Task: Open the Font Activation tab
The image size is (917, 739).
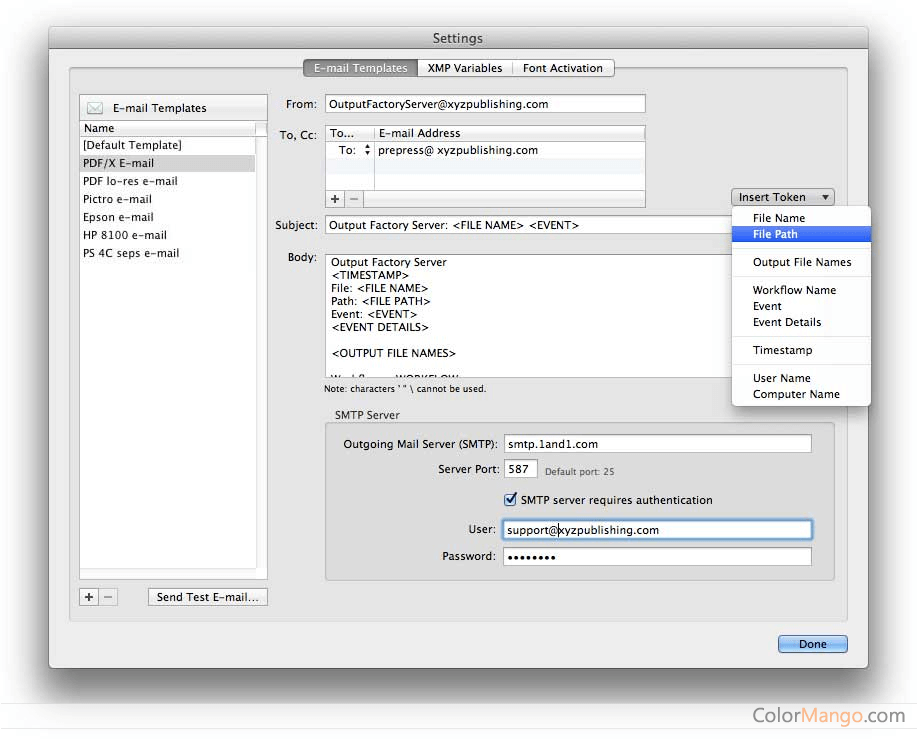Action: (x=563, y=68)
